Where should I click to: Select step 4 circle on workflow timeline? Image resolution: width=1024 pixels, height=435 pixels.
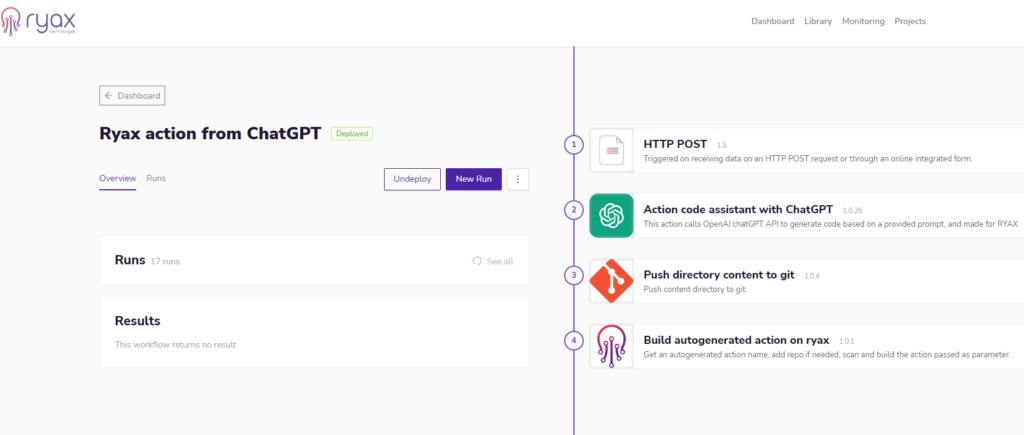pos(573,341)
